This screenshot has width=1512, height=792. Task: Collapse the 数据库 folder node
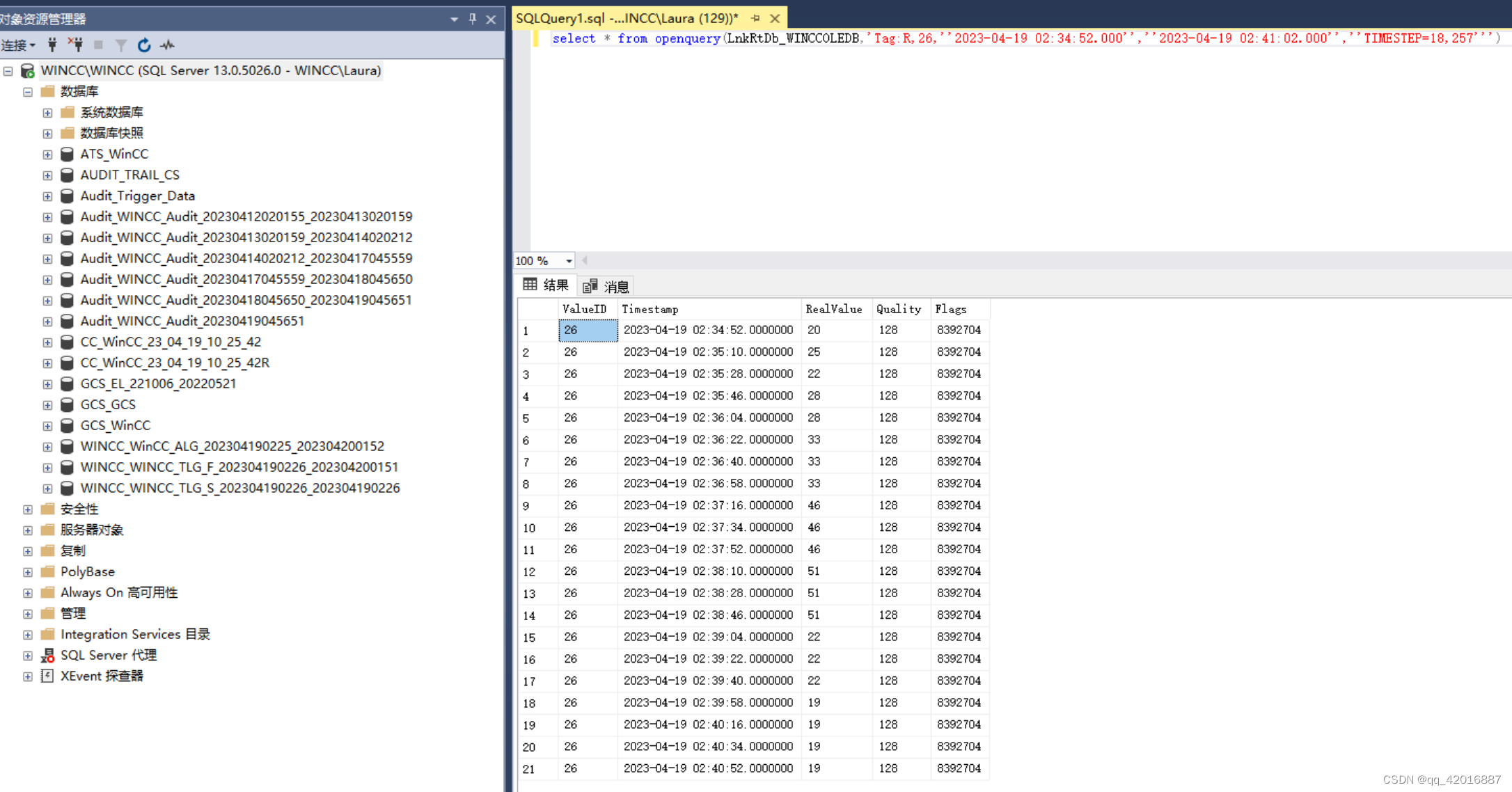point(28,91)
